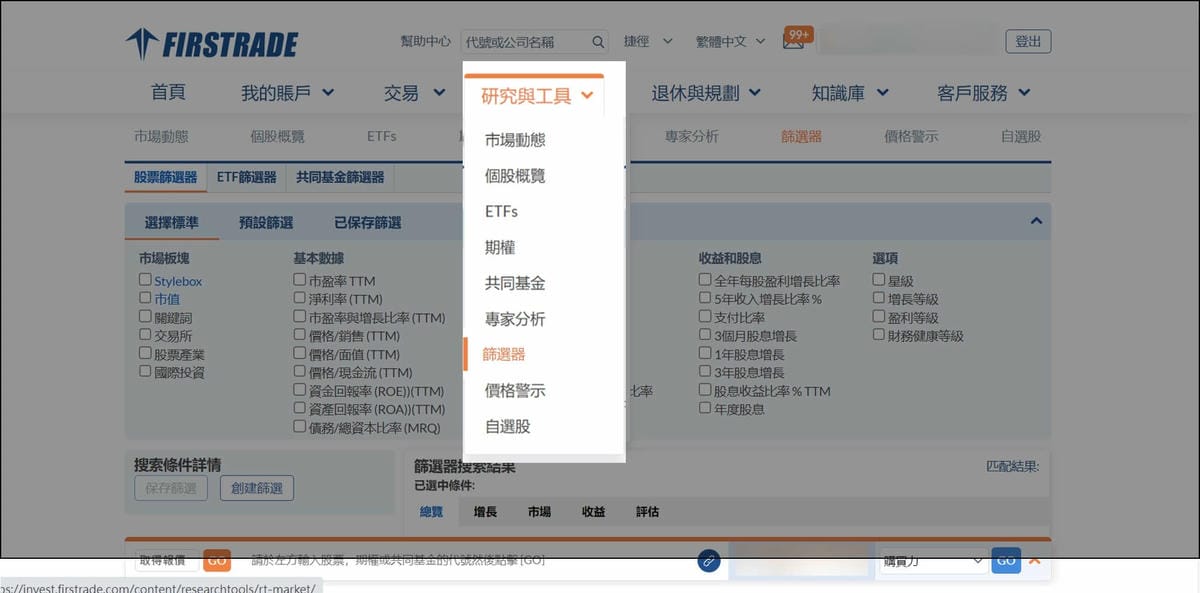Check the 支付比率 checkbox
Screen dimensions: 1200x593
point(705,316)
